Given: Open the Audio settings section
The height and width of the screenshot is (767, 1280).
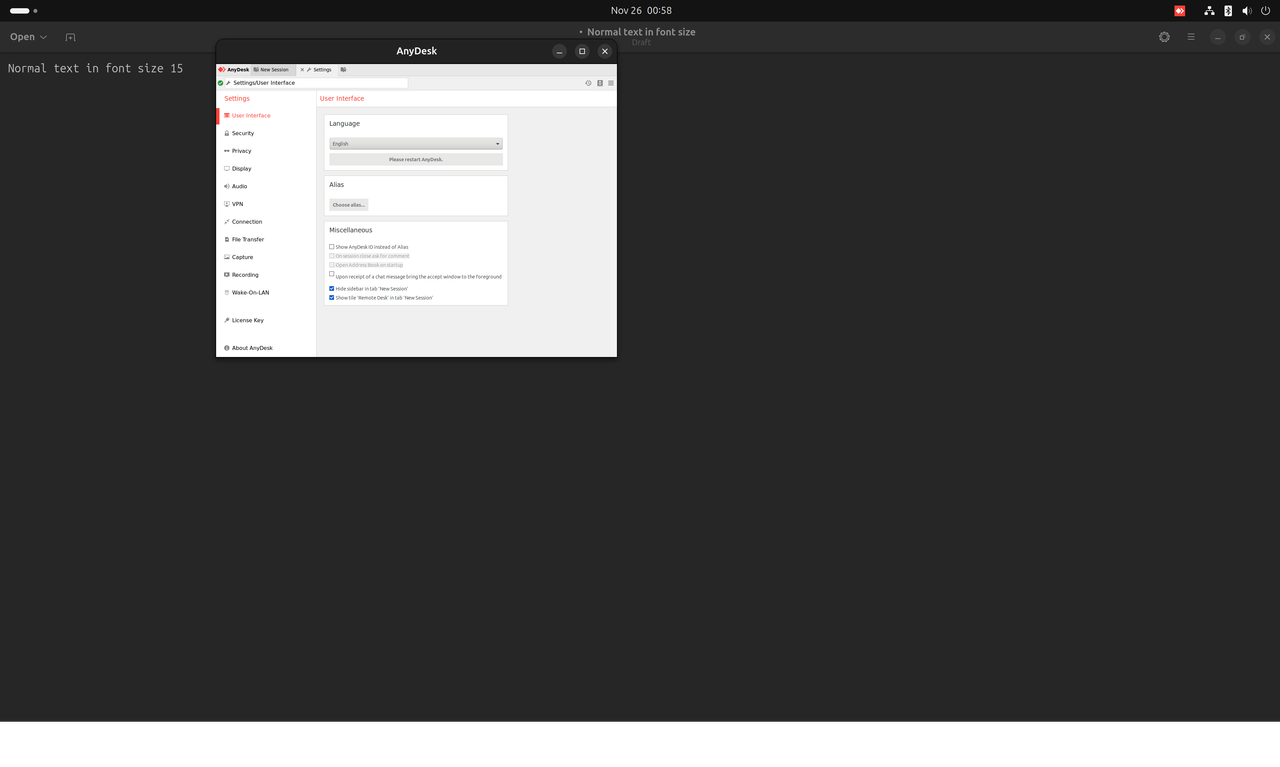Looking at the screenshot, I should point(237,186).
